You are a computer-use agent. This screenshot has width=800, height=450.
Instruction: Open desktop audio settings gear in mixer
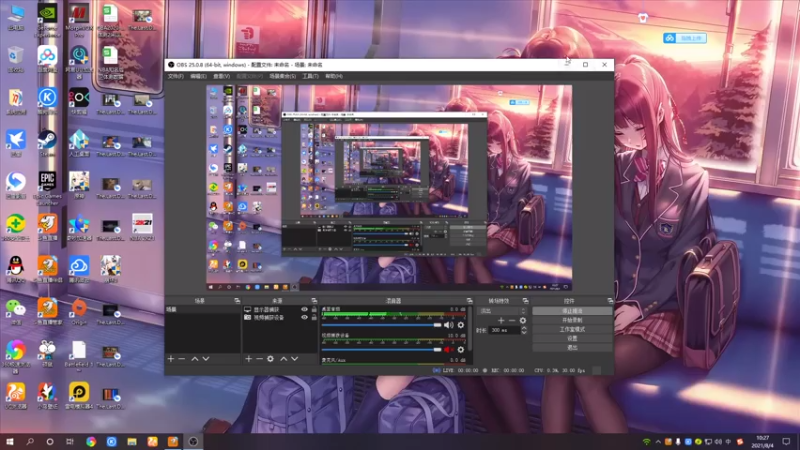pos(461,325)
